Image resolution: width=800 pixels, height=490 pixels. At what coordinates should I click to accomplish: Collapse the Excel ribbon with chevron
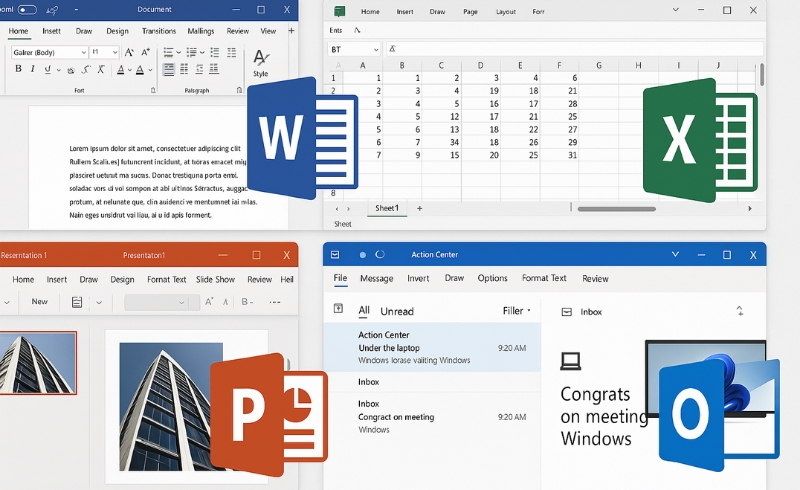click(676, 10)
